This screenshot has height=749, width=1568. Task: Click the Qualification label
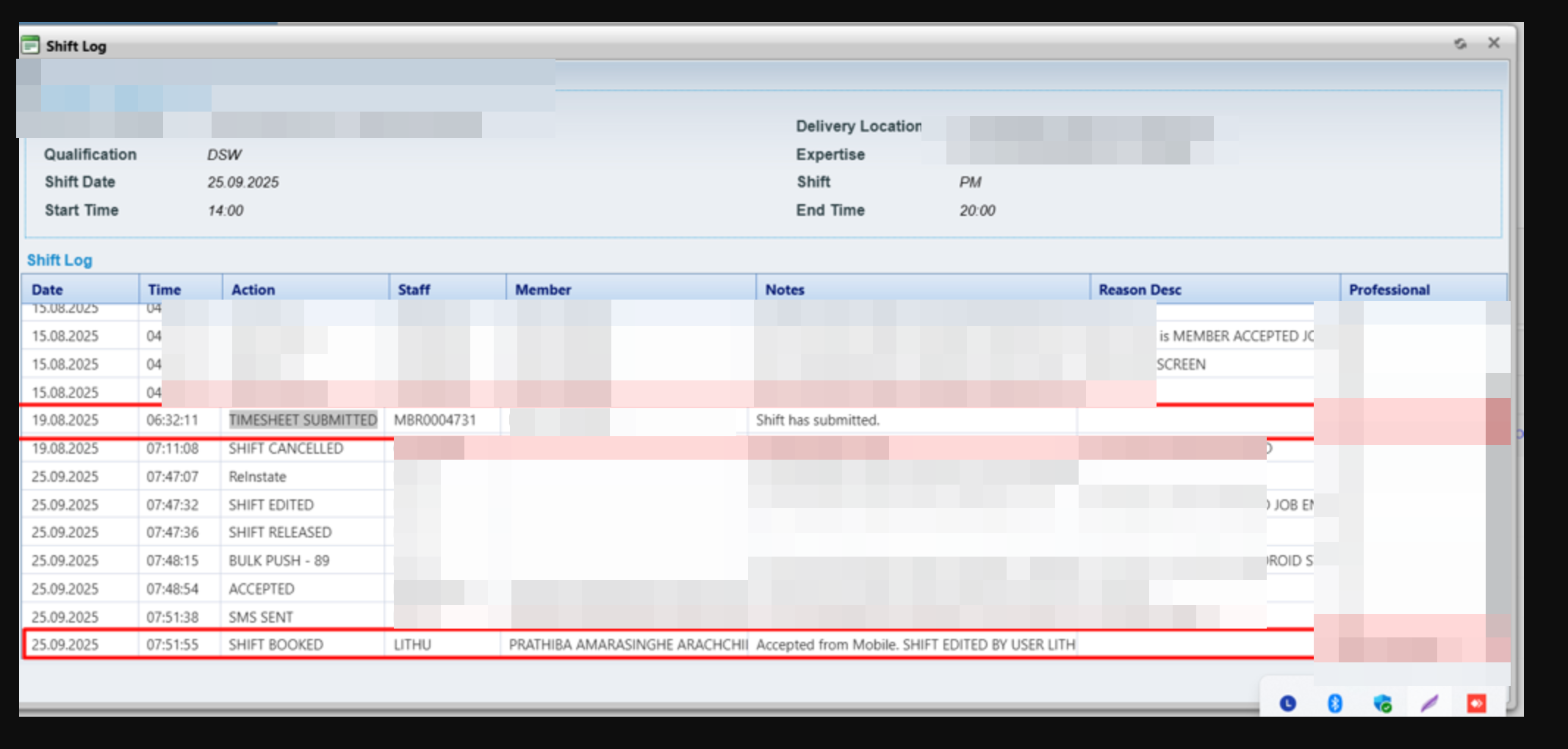click(x=90, y=155)
